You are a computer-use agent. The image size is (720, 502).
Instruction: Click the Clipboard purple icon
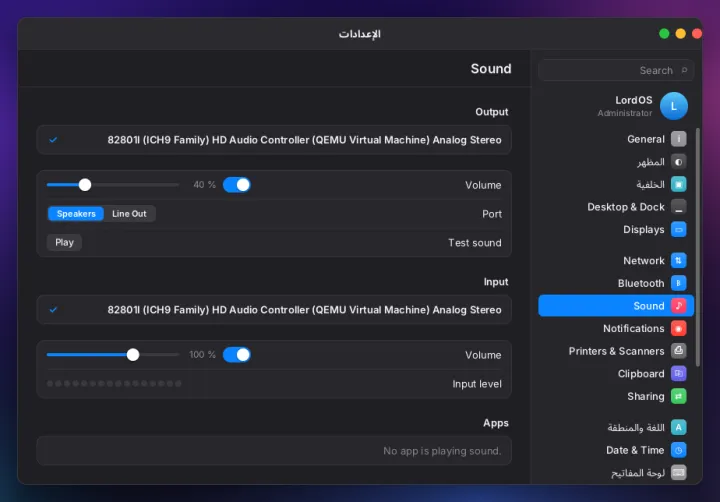click(x=678, y=373)
